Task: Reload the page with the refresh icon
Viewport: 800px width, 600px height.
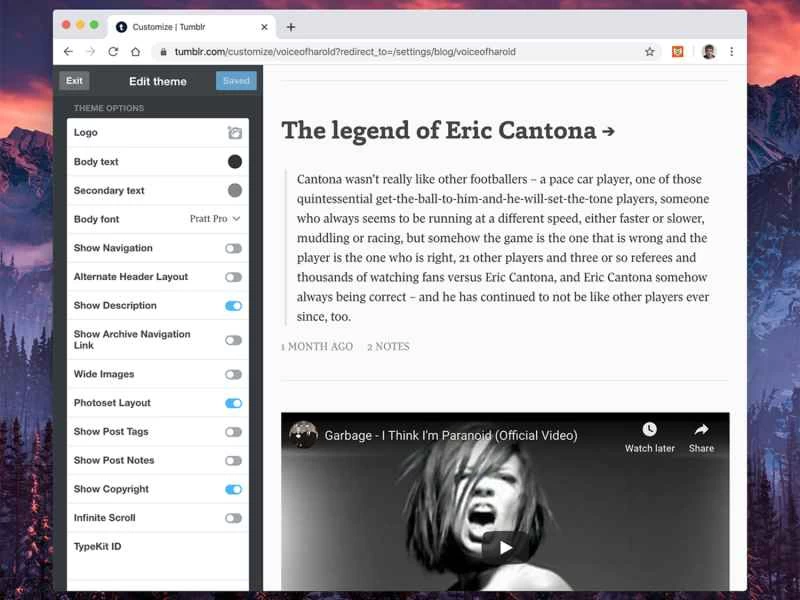Action: coord(113,52)
